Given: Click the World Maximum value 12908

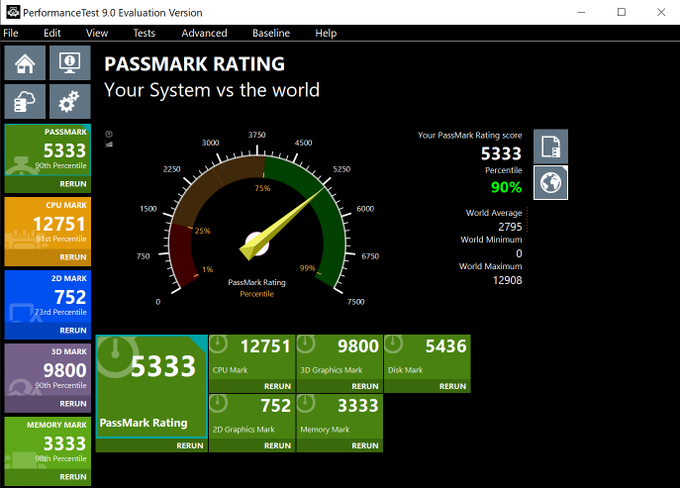Looking at the screenshot, I should pyautogui.click(x=507, y=280).
